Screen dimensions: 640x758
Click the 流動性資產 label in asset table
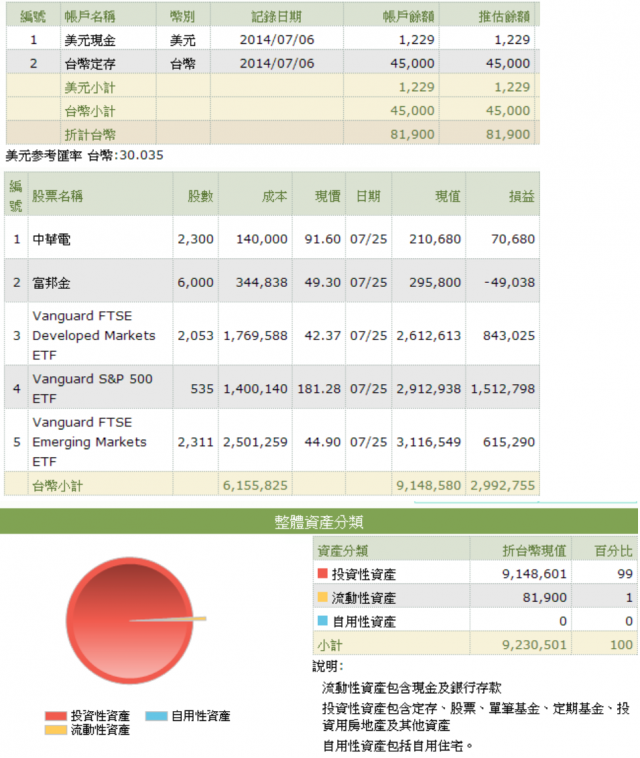pyautogui.click(x=364, y=598)
